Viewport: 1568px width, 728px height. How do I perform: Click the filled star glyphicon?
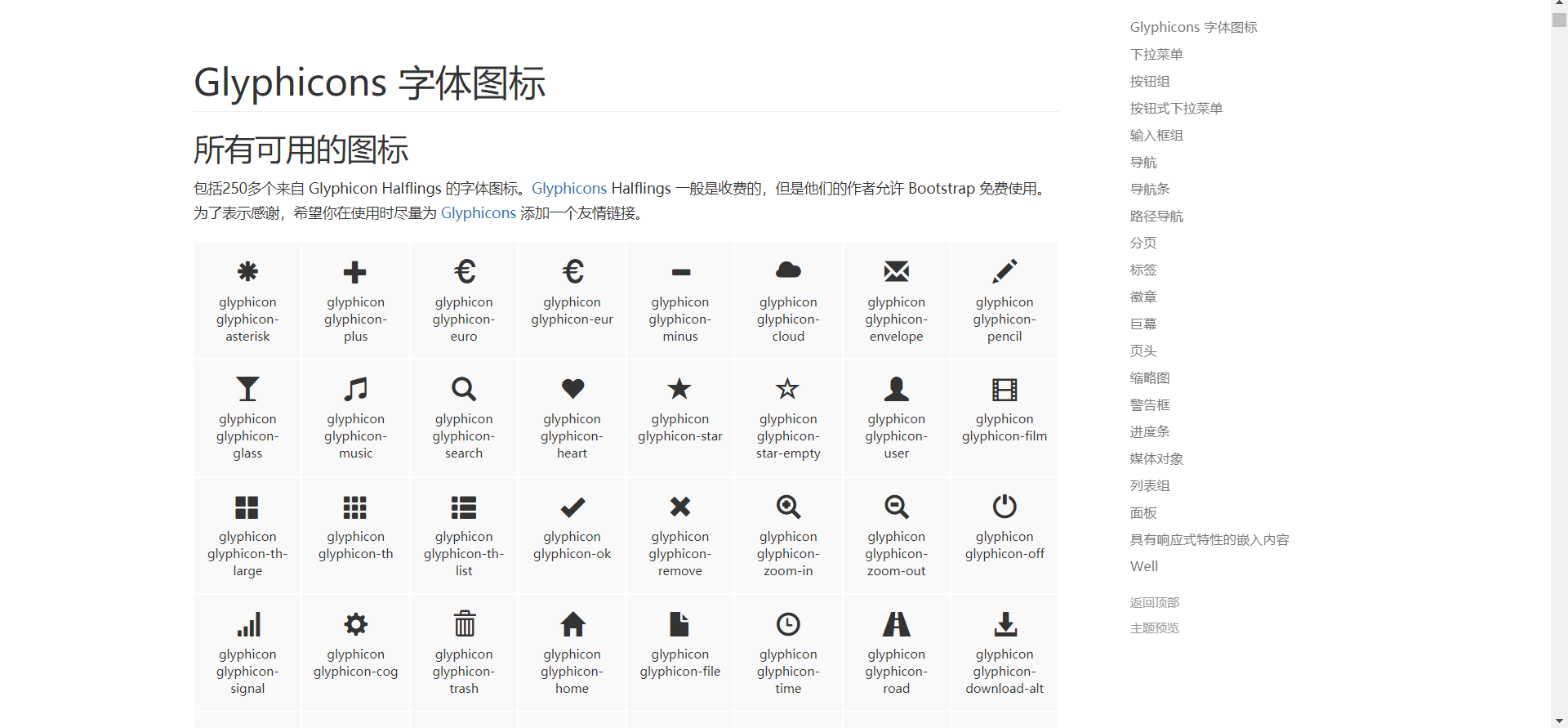coord(679,388)
